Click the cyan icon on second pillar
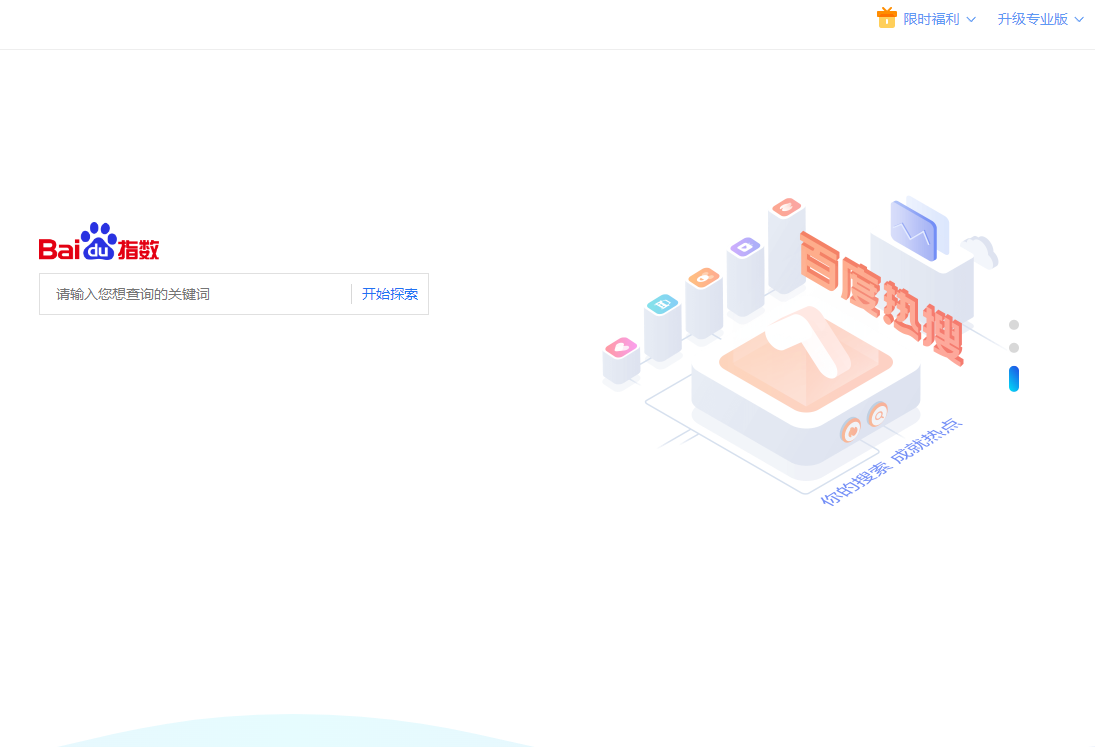This screenshot has height=747, width=1095. (662, 304)
